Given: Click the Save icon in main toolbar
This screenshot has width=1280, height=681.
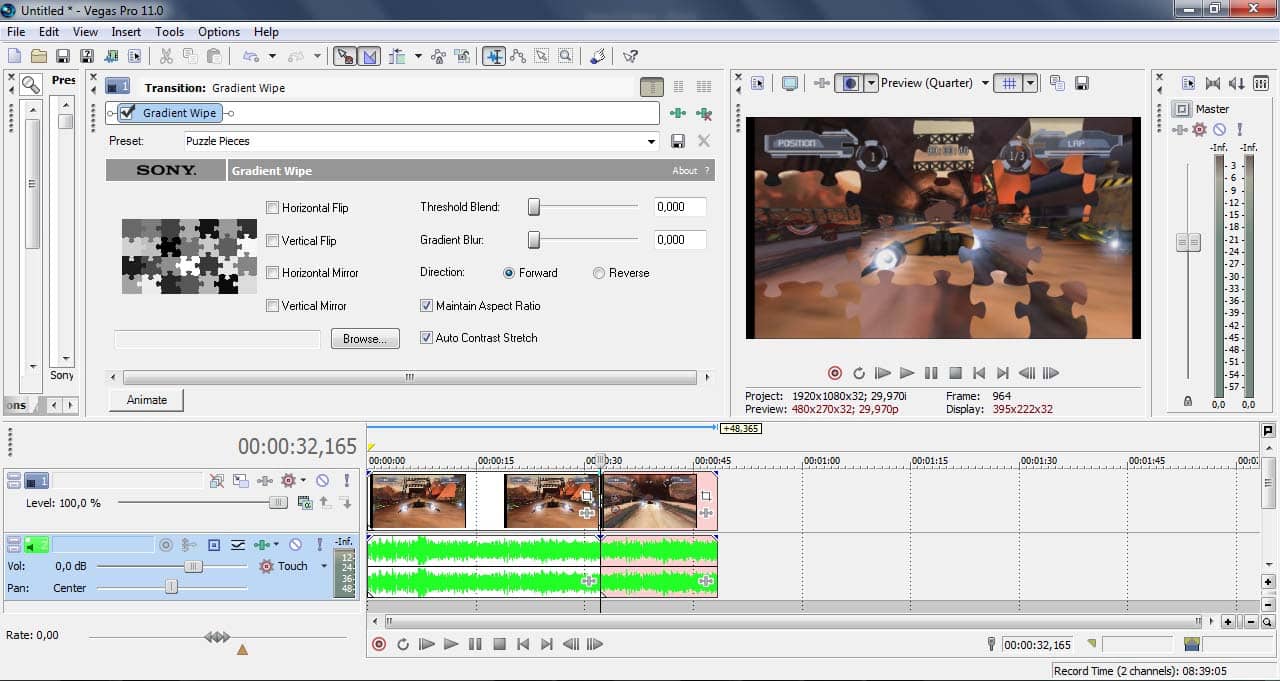Looking at the screenshot, I should coord(63,56).
